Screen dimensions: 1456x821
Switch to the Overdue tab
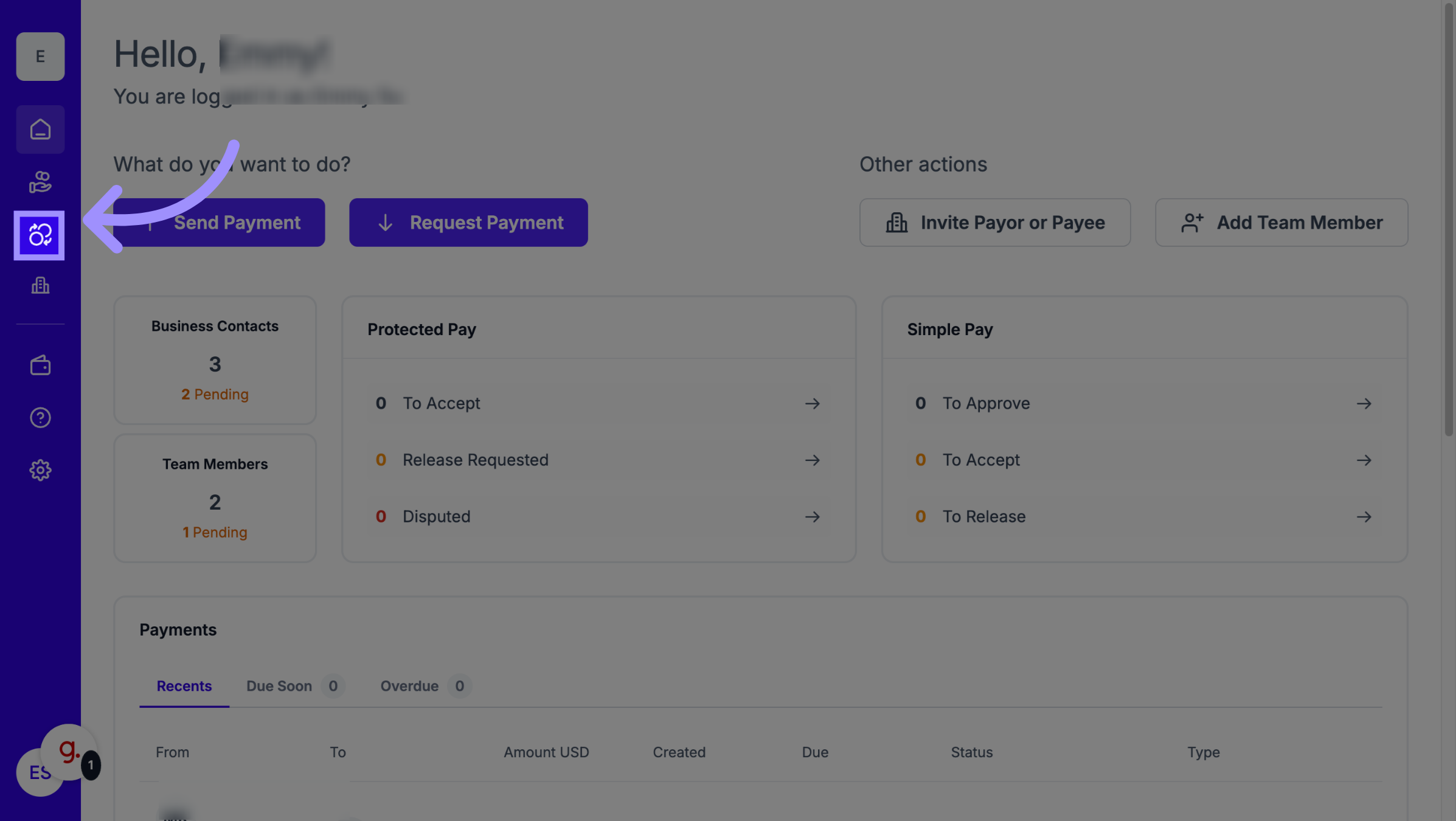click(409, 686)
